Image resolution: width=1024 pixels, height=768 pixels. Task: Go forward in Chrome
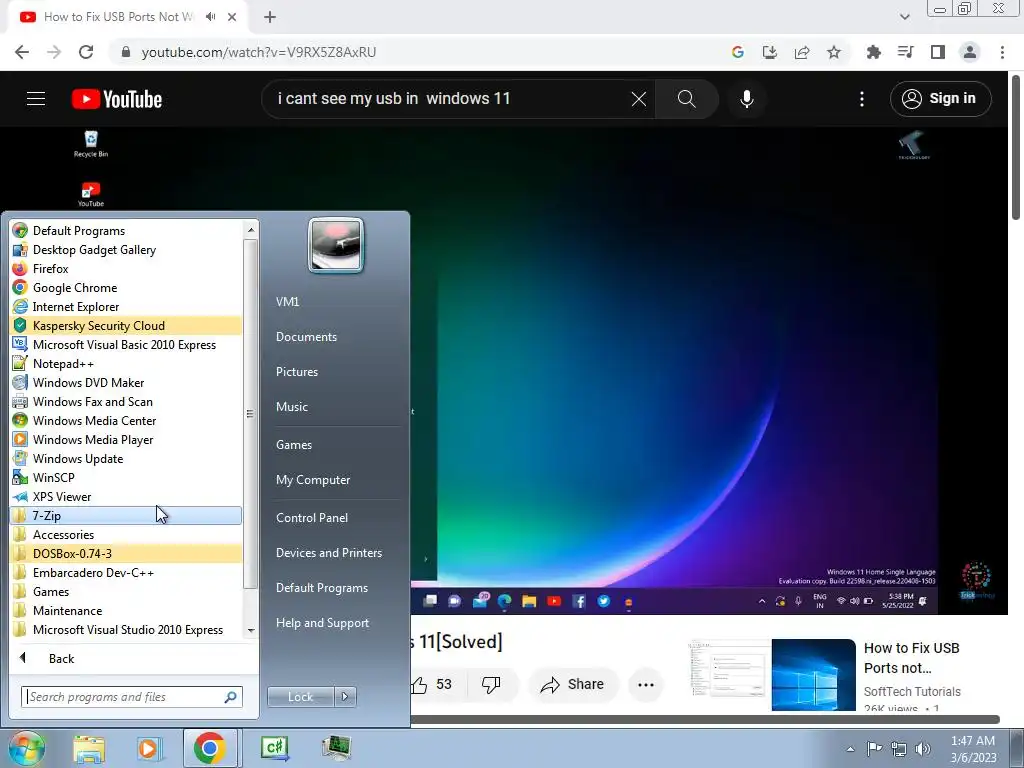pos(54,52)
